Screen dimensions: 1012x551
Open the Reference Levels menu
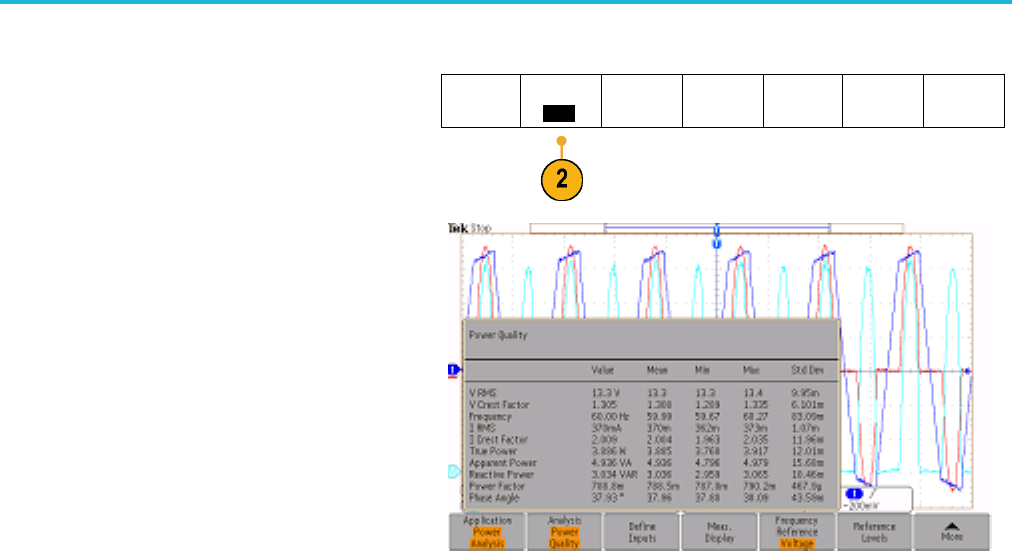tap(873, 528)
